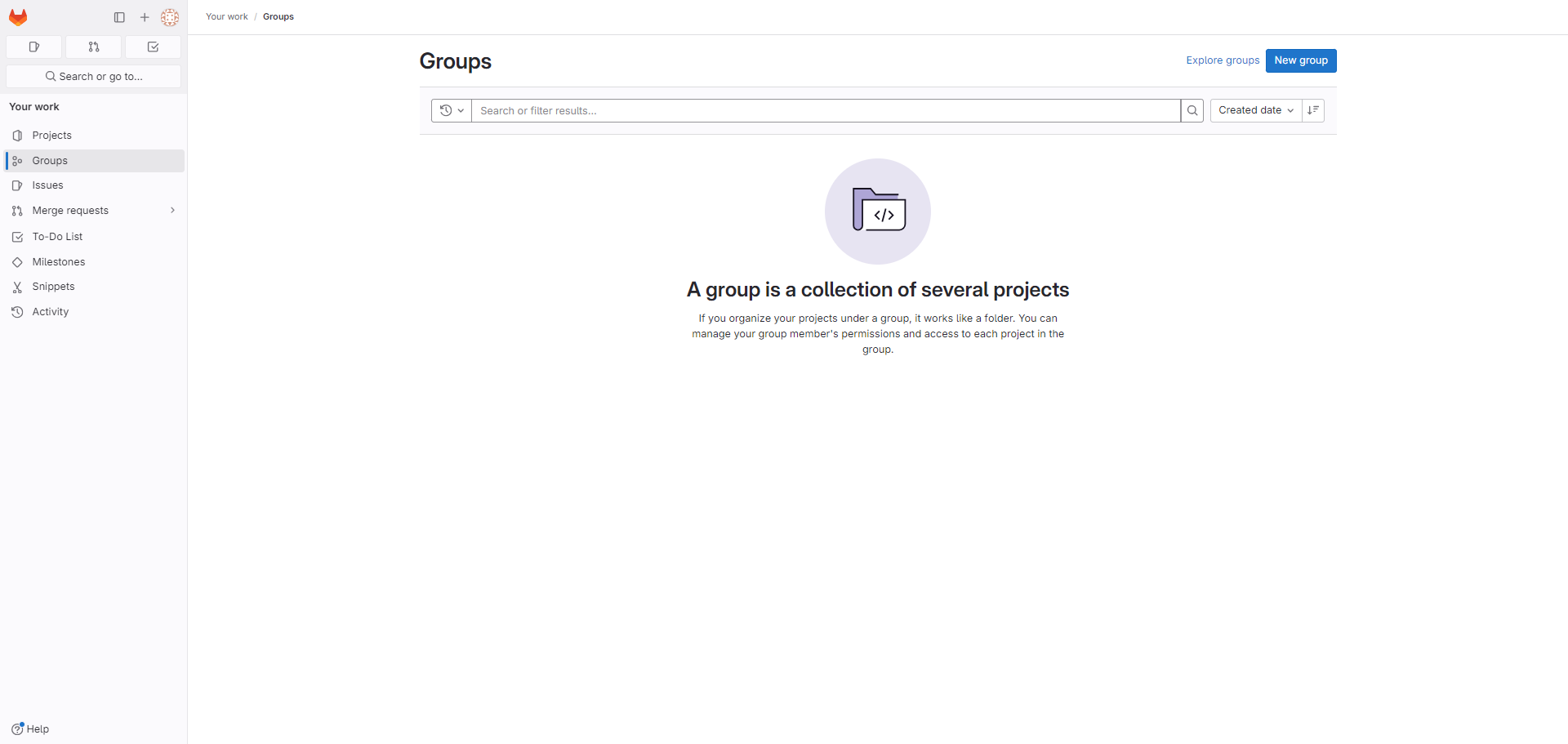This screenshot has height=744, width=1568.
Task: Select Snippets in the sidebar
Action: 94,287
